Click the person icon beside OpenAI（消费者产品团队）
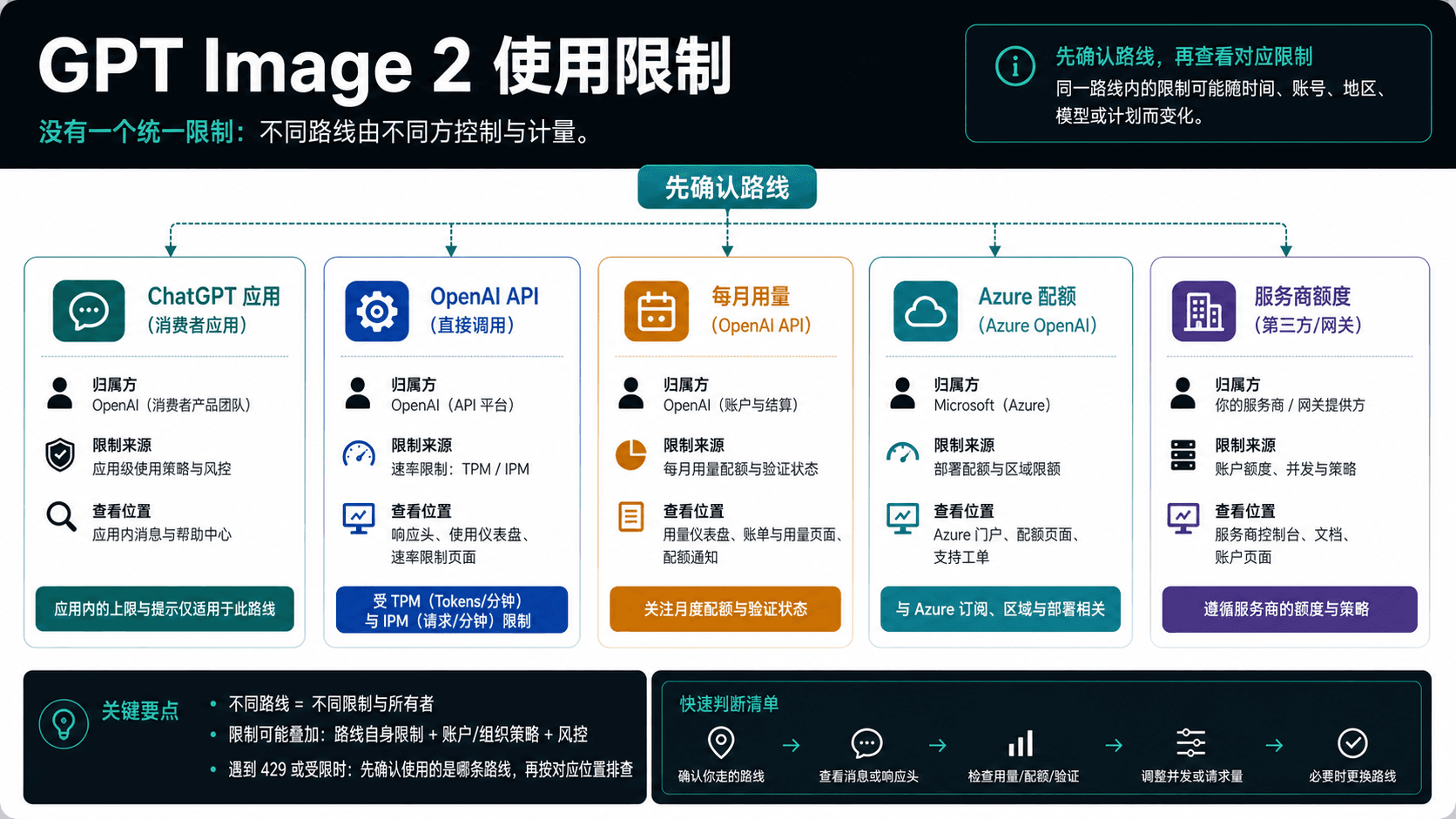 (x=60, y=393)
